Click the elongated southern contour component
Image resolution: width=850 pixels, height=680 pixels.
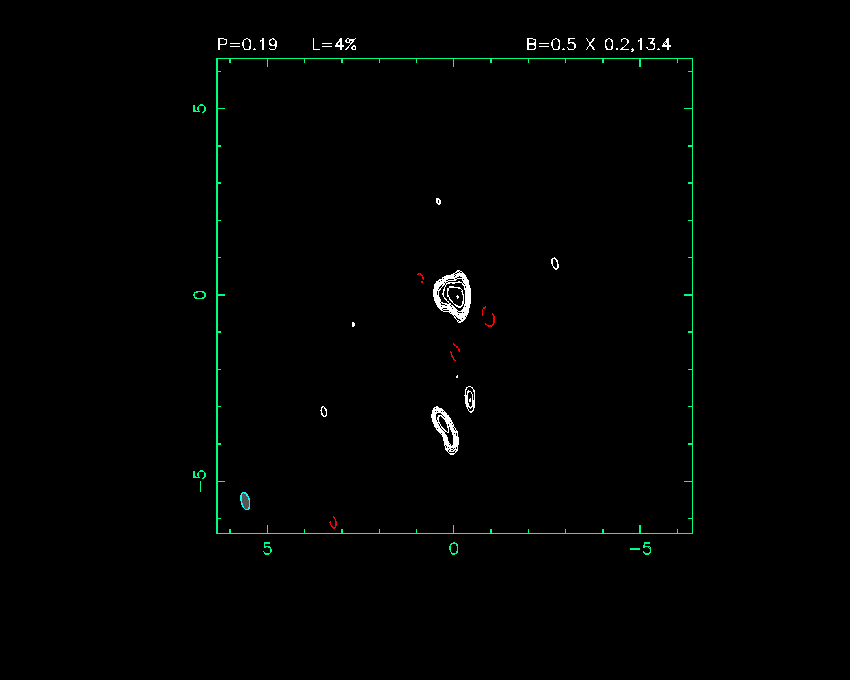pyautogui.click(x=446, y=430)
